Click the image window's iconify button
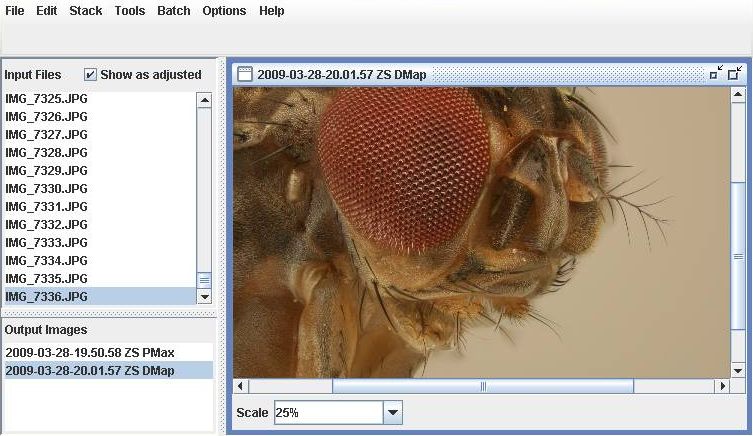Image resolution: width=753 pixels, height=436 pixels. coord(716,73)
